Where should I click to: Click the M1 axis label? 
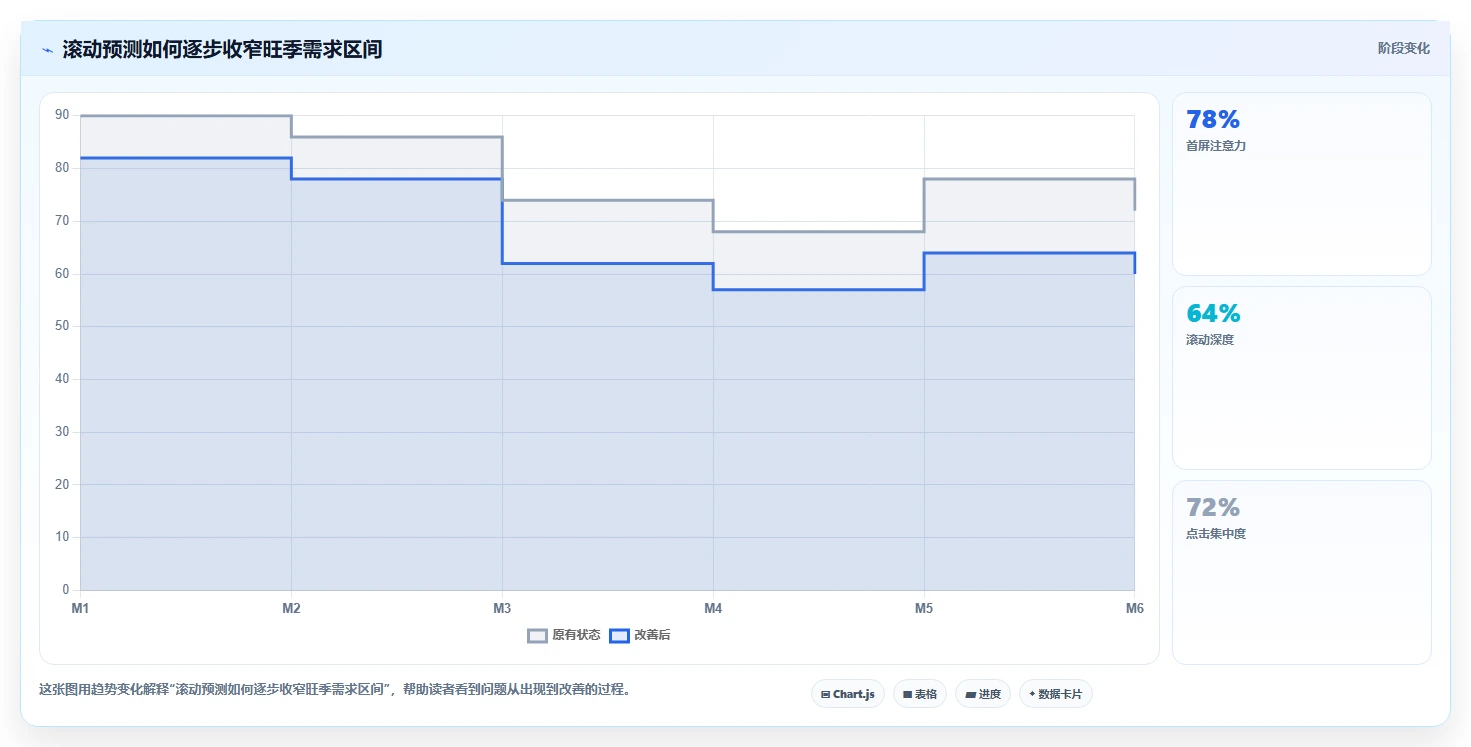point(80,608)
